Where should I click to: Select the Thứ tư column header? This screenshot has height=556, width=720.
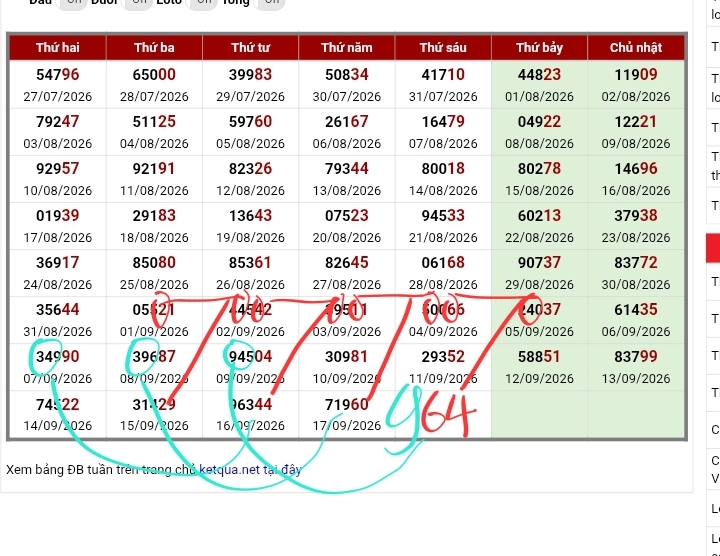click(251, 47)
